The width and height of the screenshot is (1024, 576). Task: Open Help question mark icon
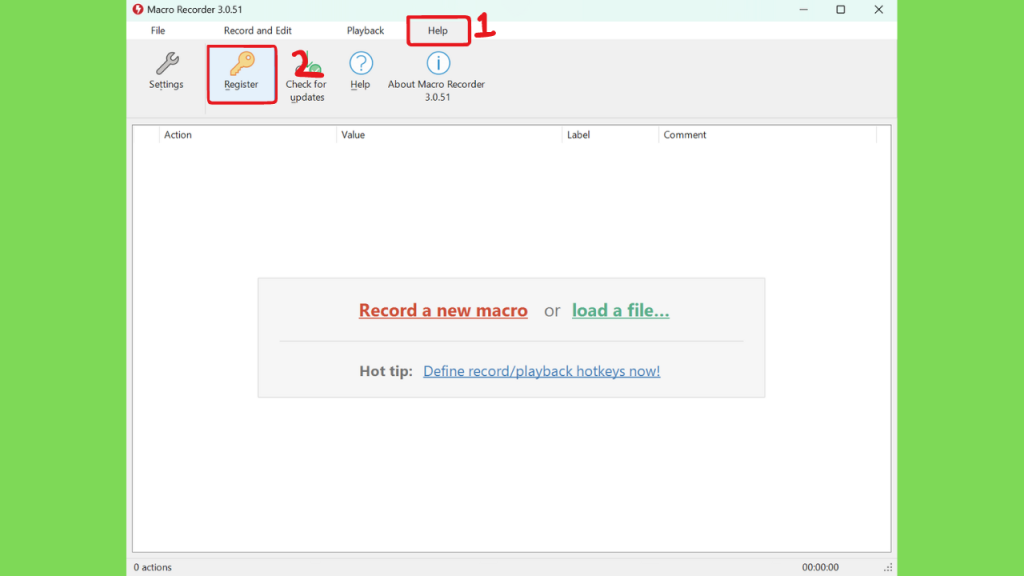click(360, 63)
